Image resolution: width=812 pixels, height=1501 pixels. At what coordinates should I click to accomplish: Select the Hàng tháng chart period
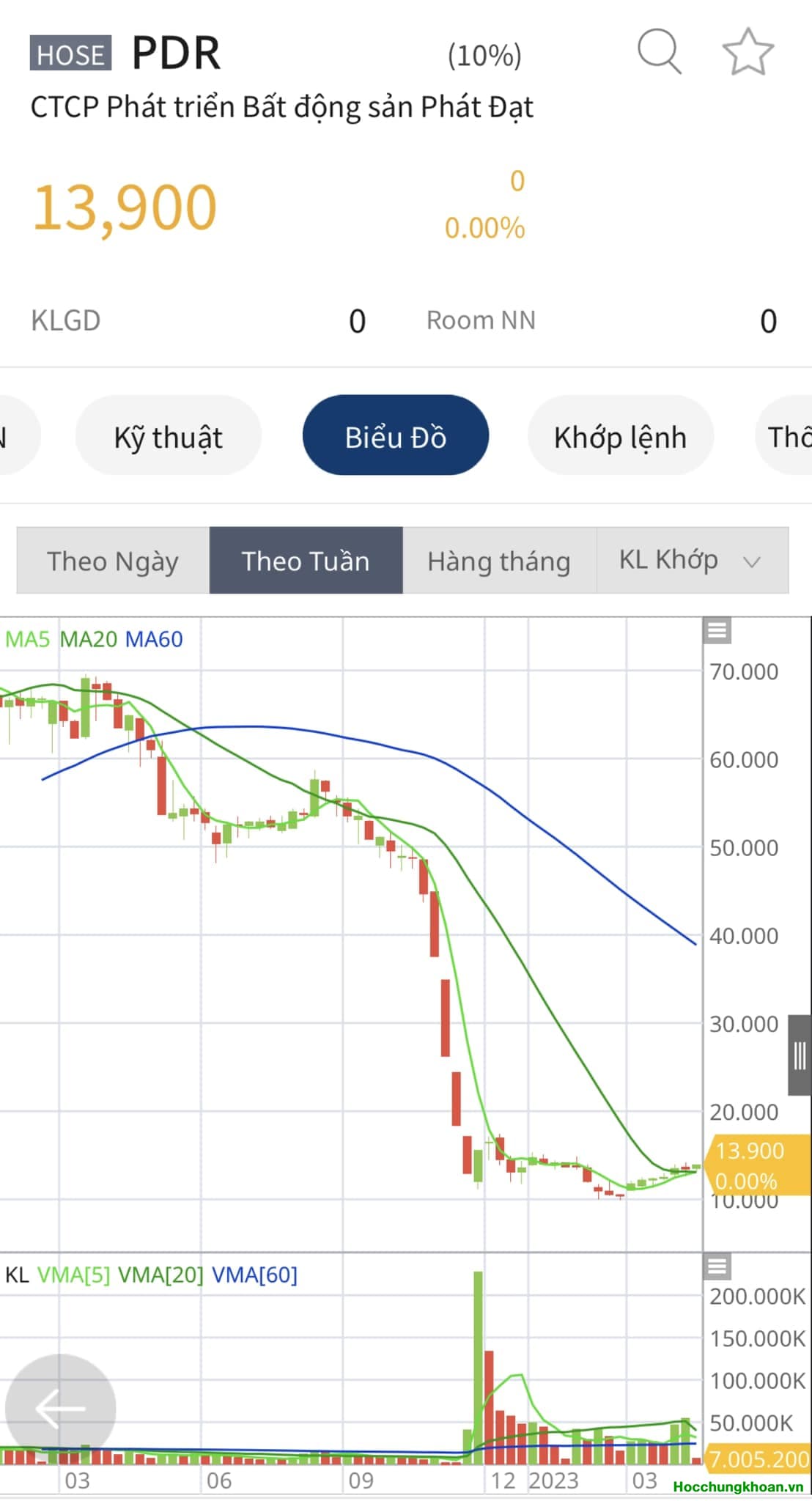click(x=499, y=561)
